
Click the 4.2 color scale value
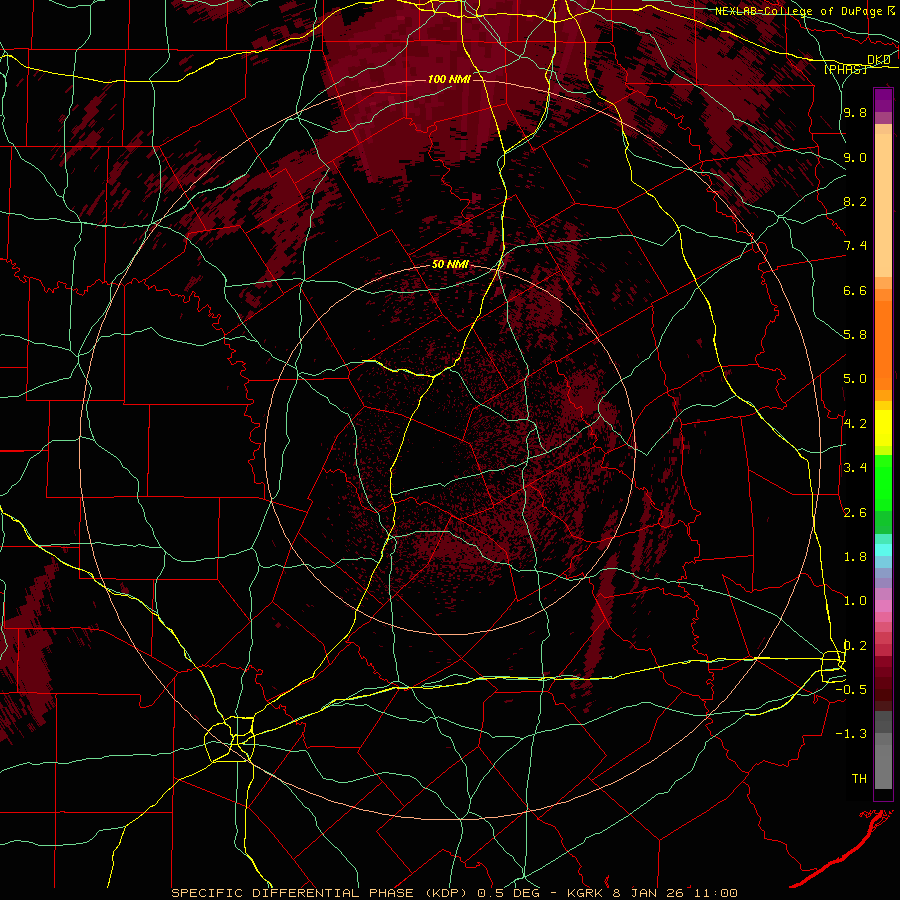click(x=855, y=424)
